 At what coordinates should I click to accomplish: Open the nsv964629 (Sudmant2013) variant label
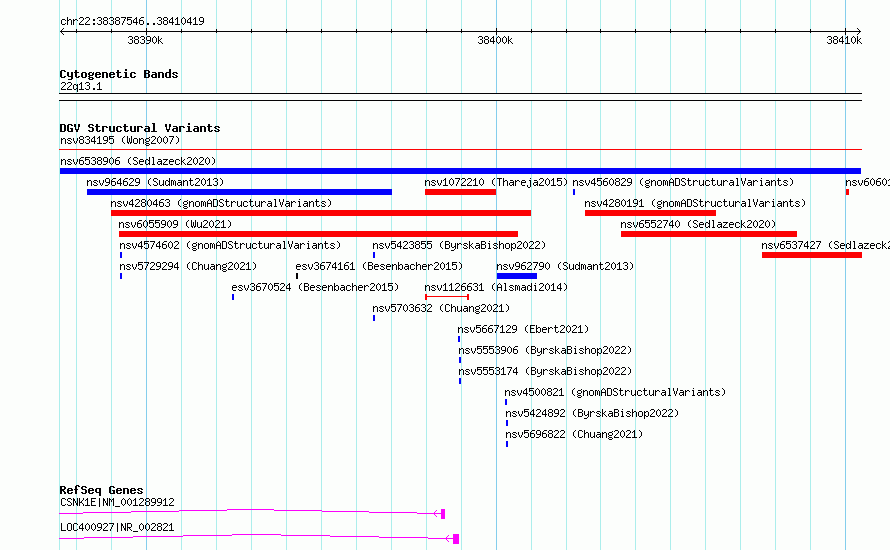coord(155,182)
